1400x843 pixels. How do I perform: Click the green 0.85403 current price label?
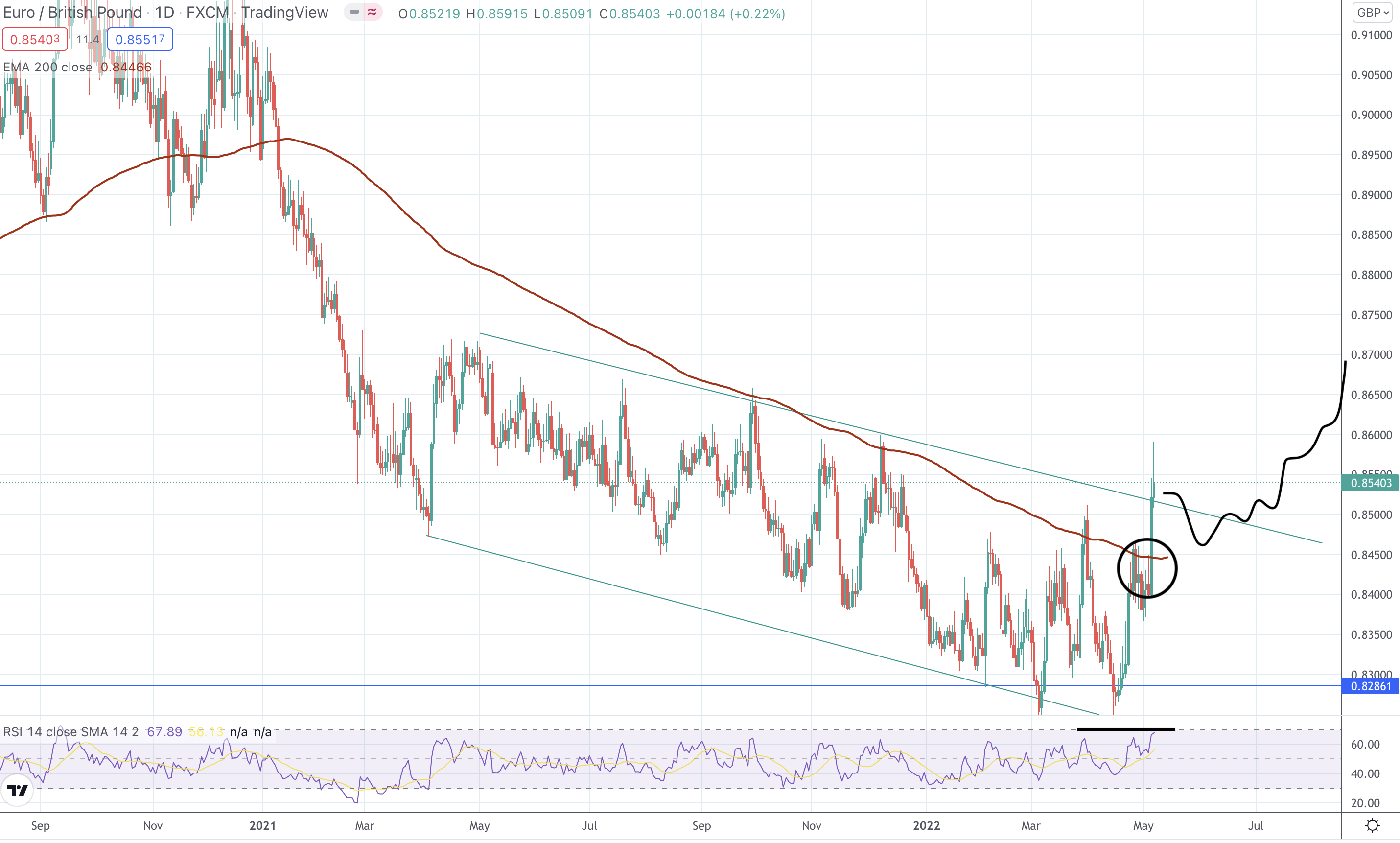1370,483
